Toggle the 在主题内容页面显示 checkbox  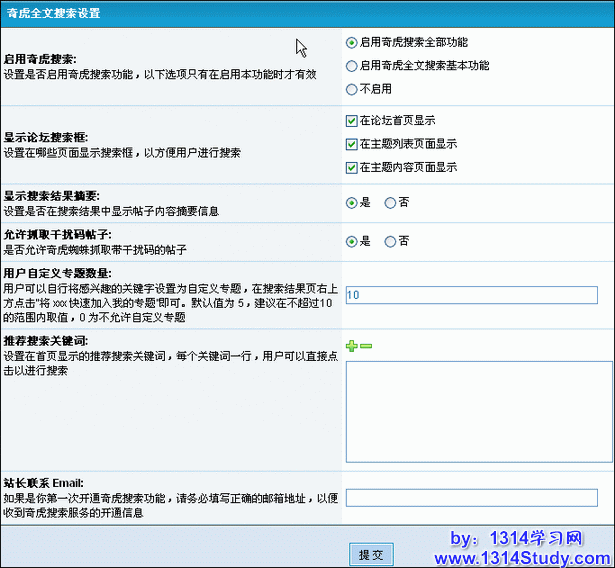click(x=351, y=167)
